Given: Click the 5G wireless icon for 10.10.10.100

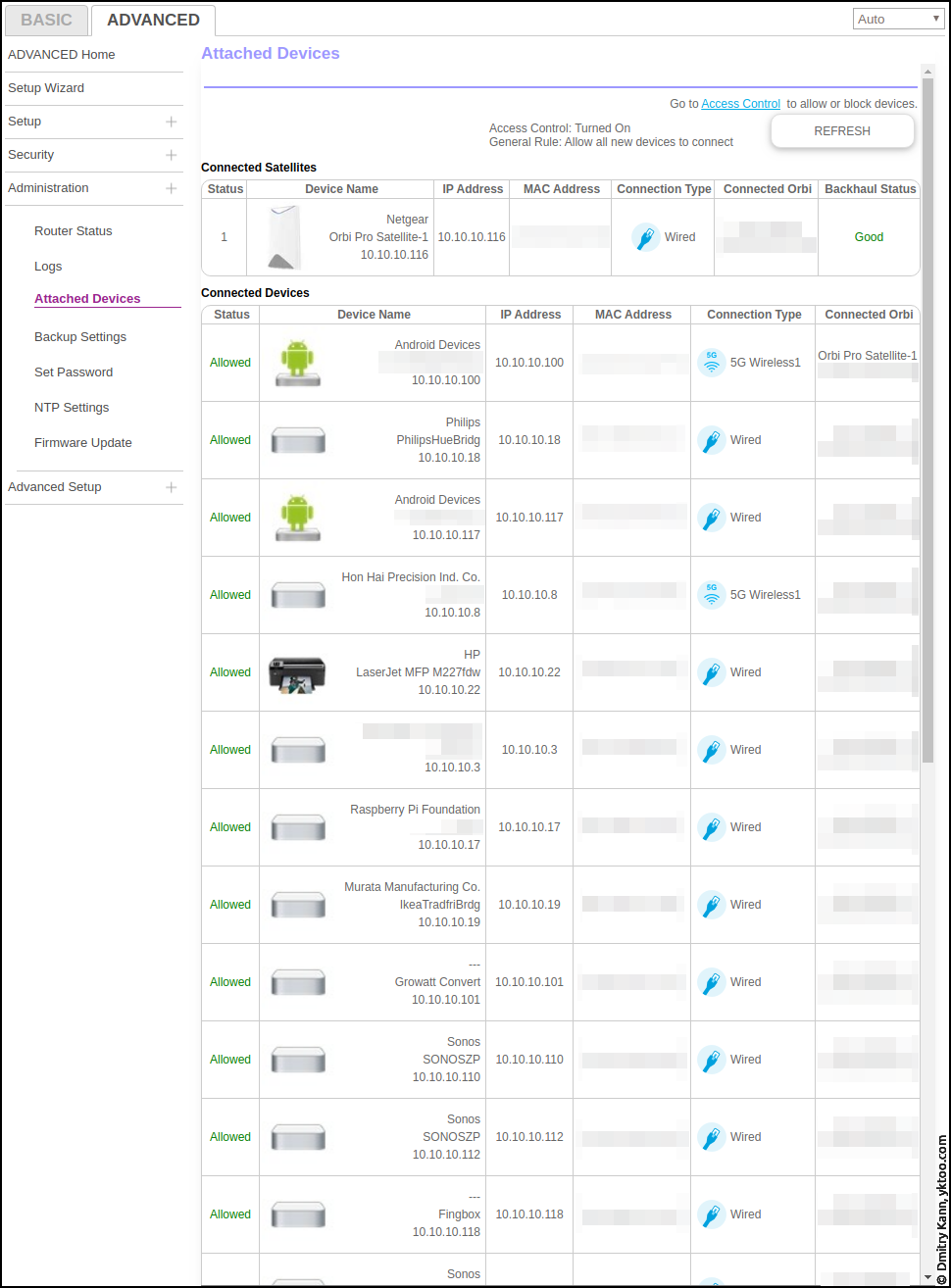Looking at the screenshot, I should [711, 363].
